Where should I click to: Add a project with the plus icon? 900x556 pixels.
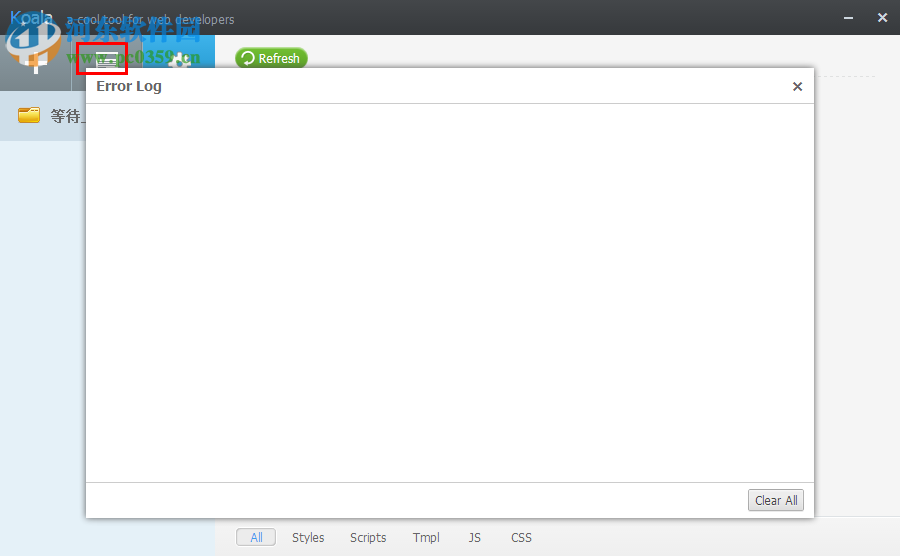pyautogui.click(x=36, y=61)
